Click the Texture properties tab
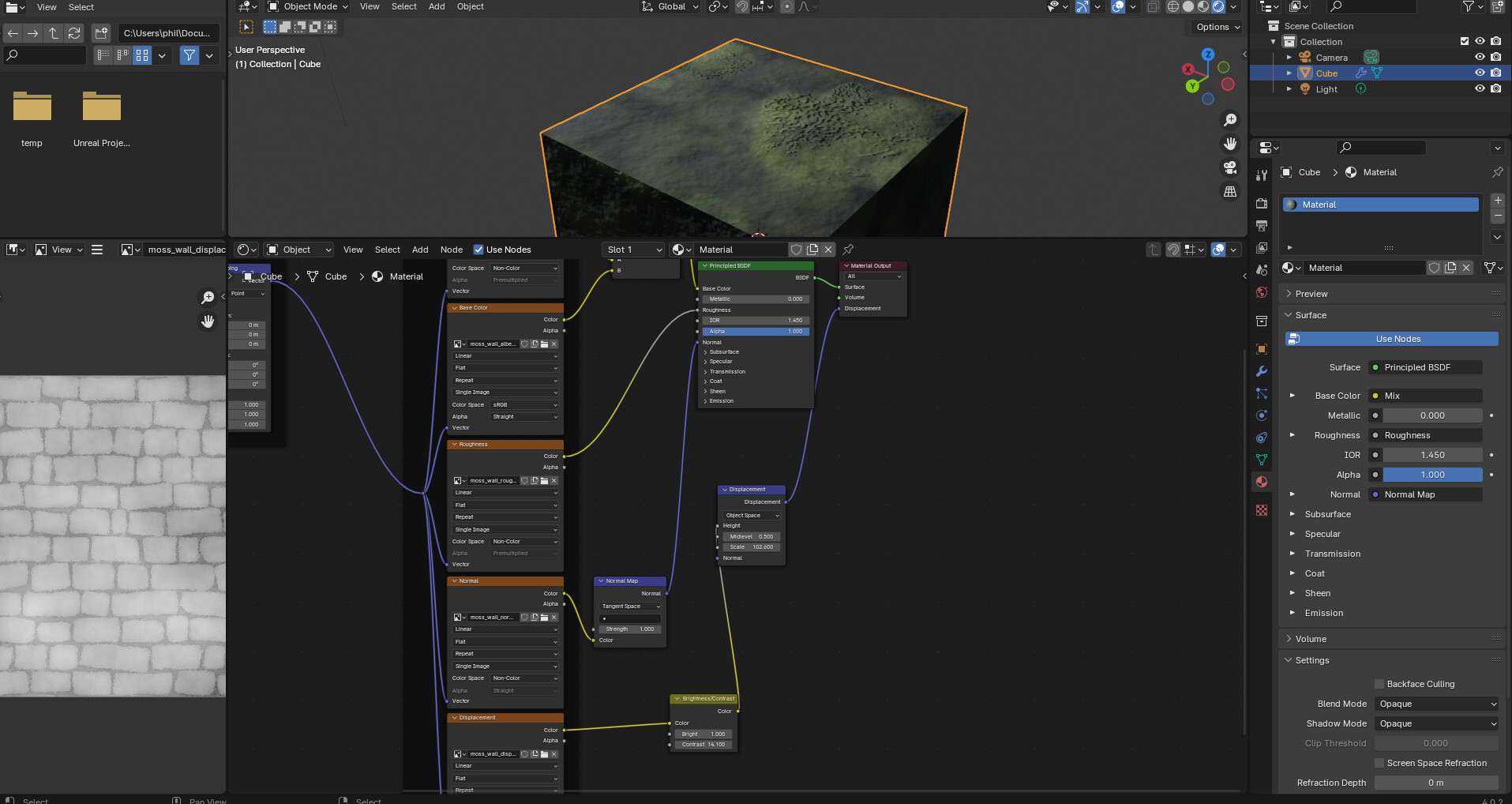 1261,510
